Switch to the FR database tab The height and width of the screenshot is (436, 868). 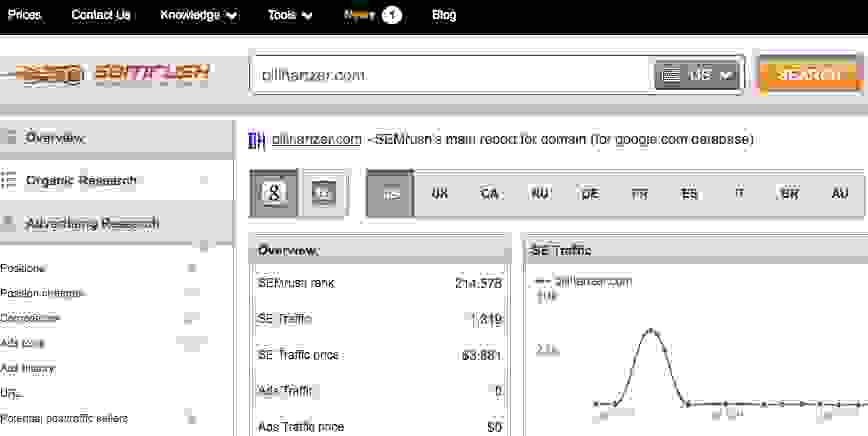639,194
